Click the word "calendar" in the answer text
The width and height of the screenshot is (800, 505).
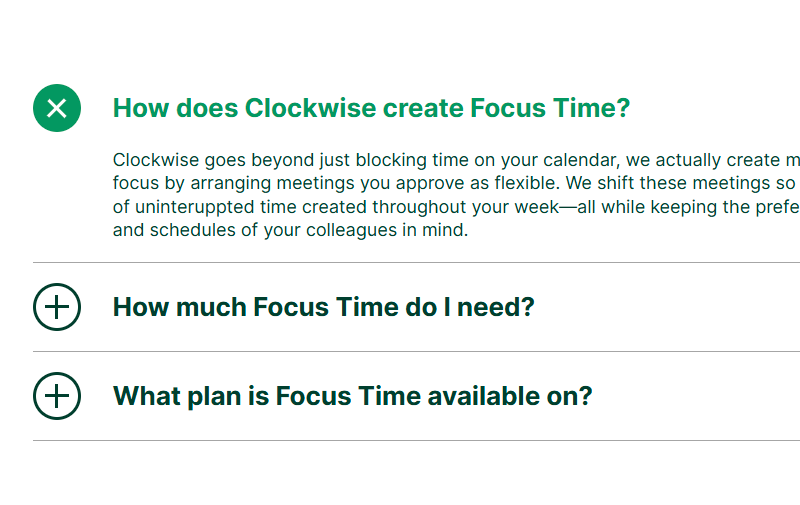point(573,160)
